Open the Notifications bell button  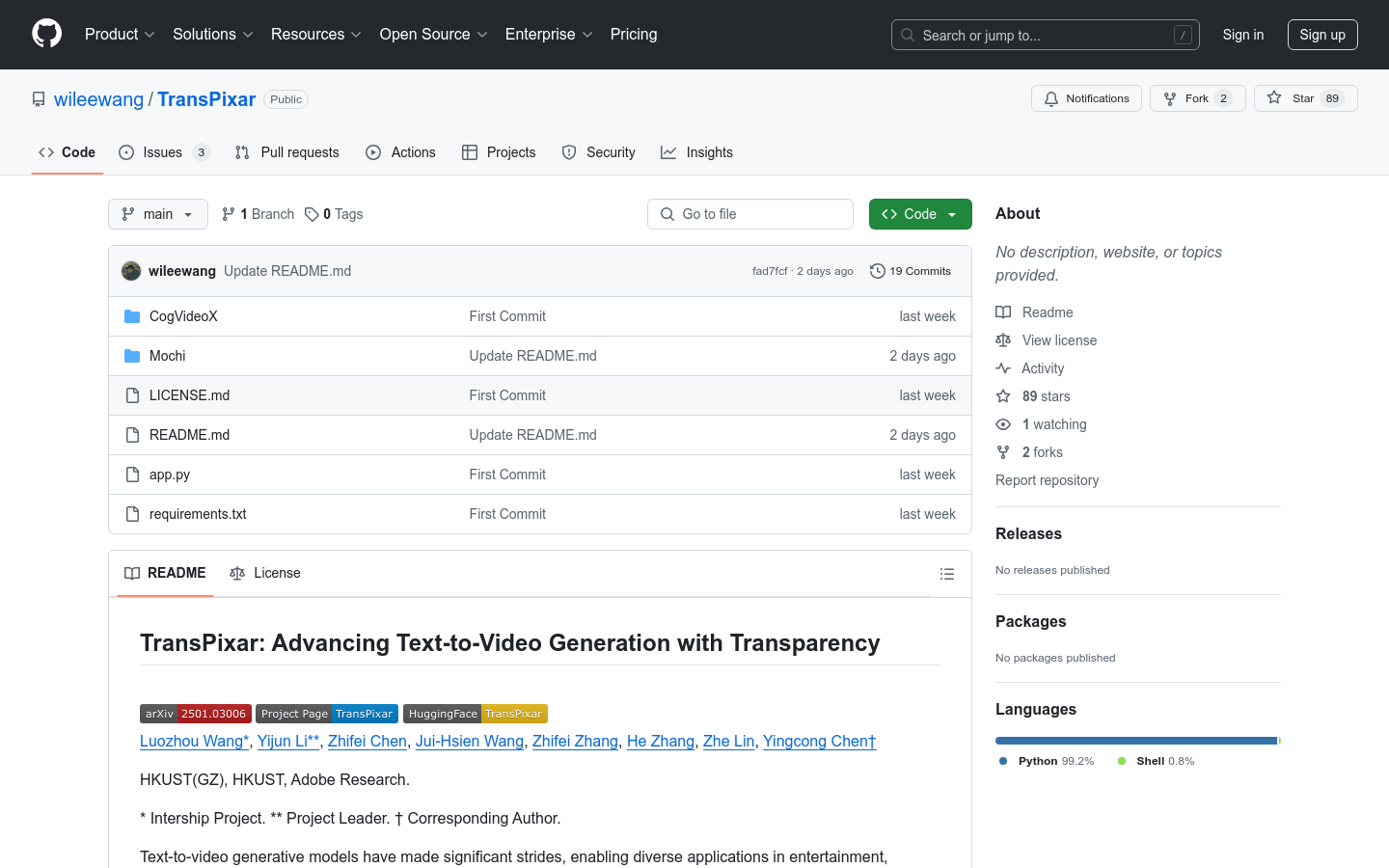pos(1086,98)
